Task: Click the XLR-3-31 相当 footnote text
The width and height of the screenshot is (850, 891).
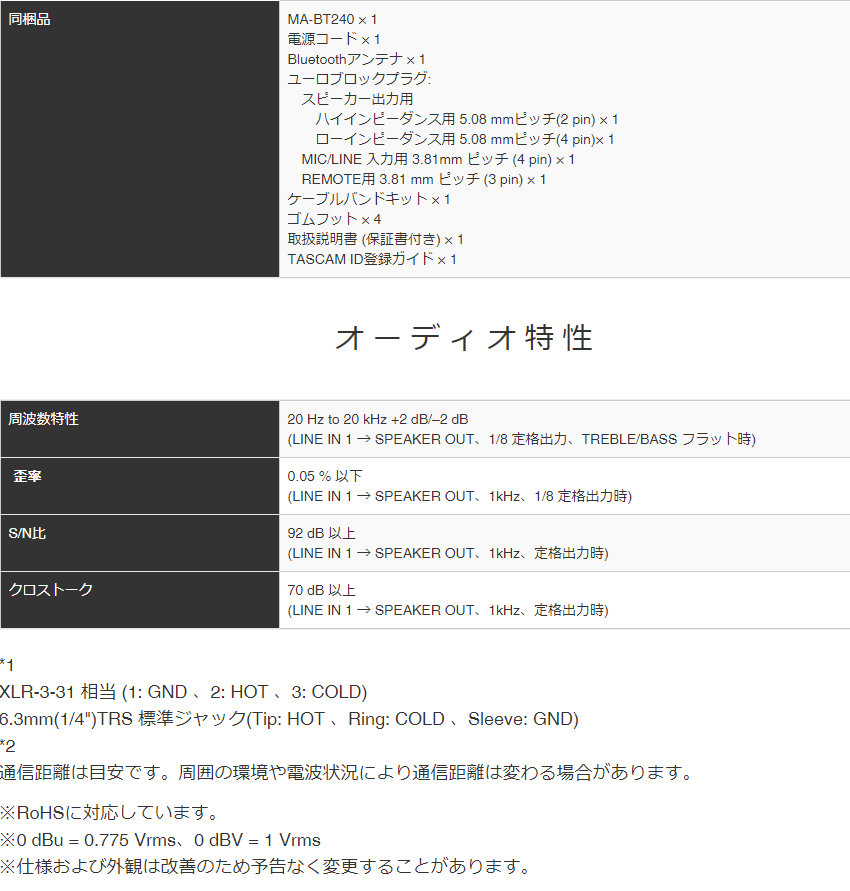Action: click(184, 692)
